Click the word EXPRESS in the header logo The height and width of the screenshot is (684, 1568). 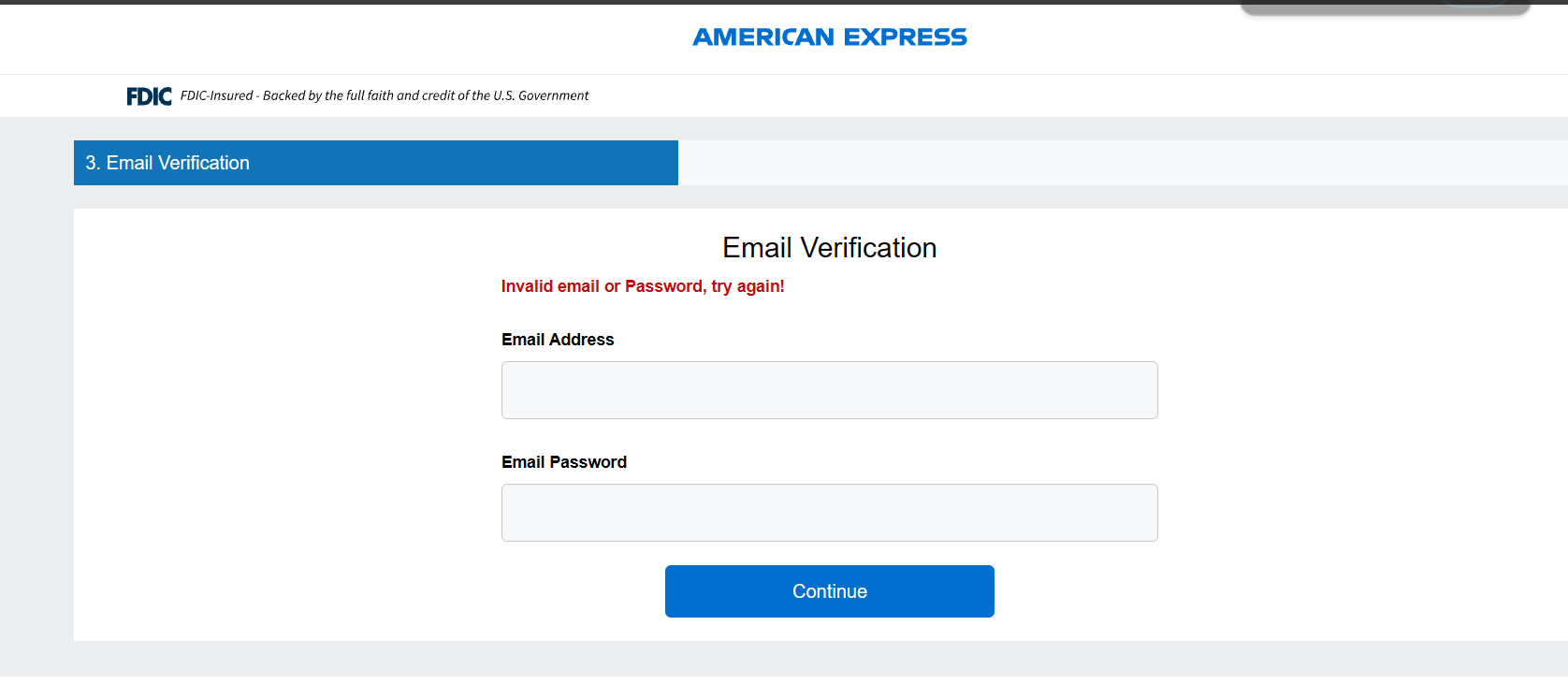coord(905,37)
